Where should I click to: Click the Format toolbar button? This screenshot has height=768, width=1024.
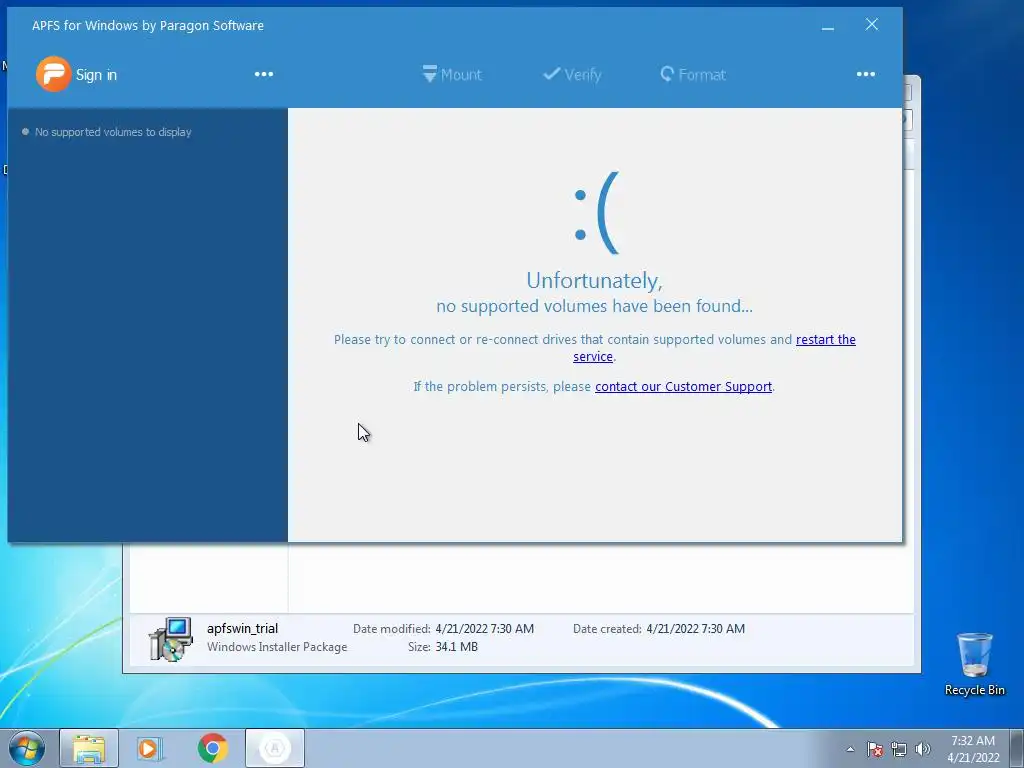click(693, 74)
